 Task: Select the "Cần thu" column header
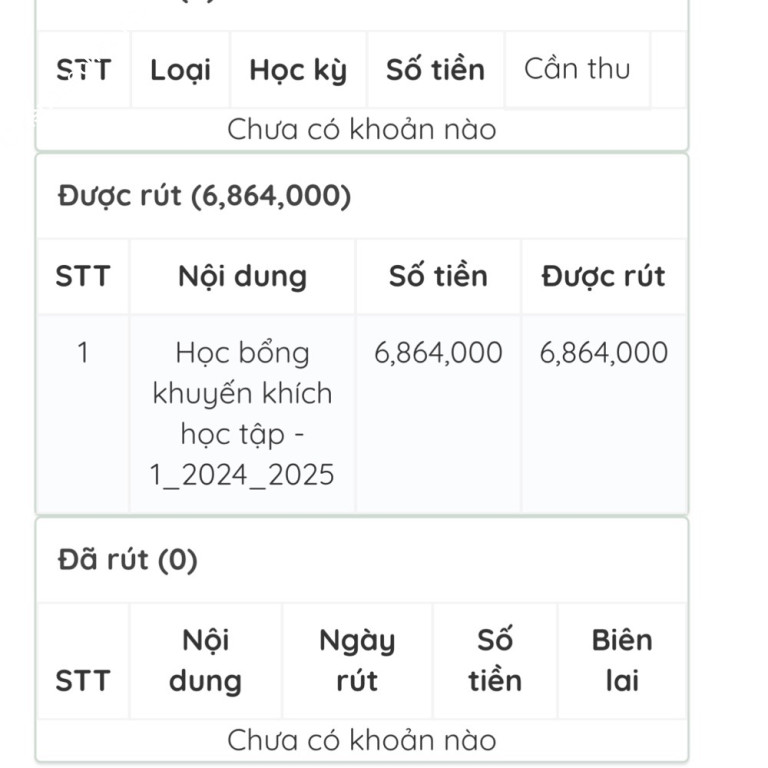pos(577,69)
